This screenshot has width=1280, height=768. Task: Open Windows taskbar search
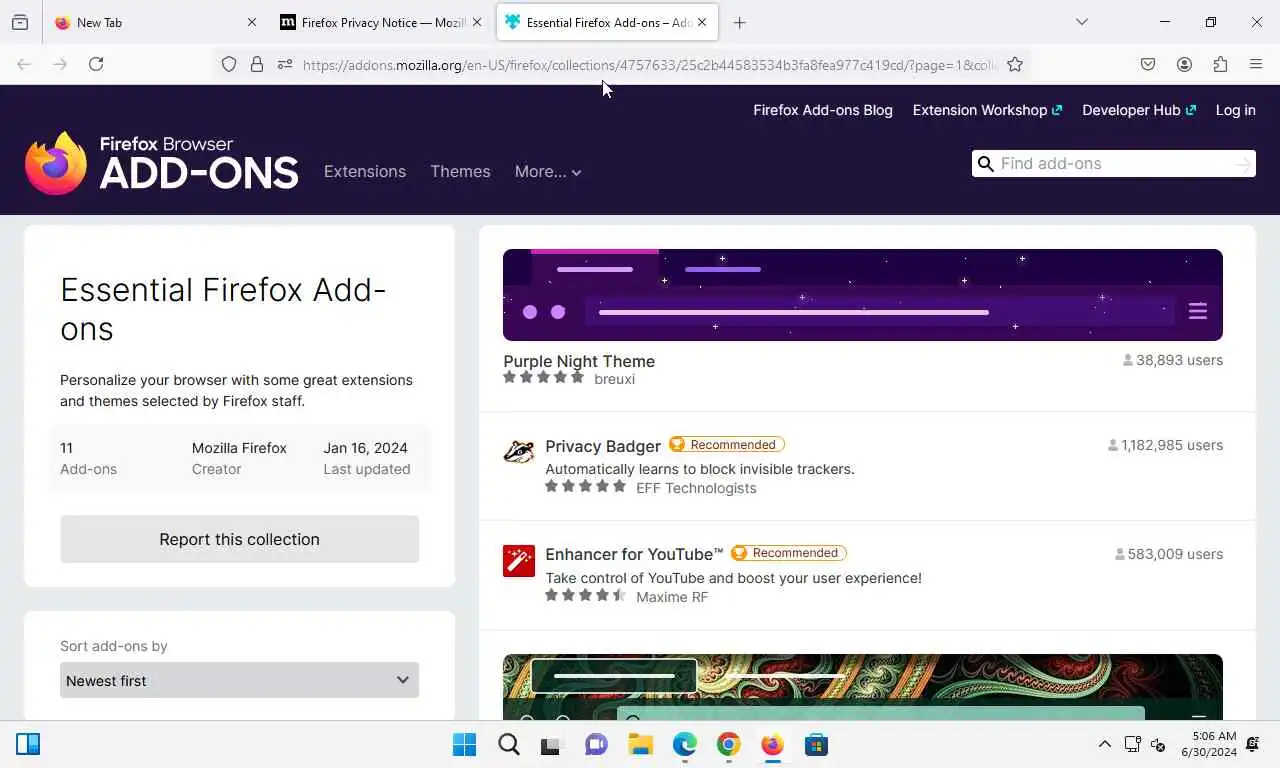[x=509, y=745]
